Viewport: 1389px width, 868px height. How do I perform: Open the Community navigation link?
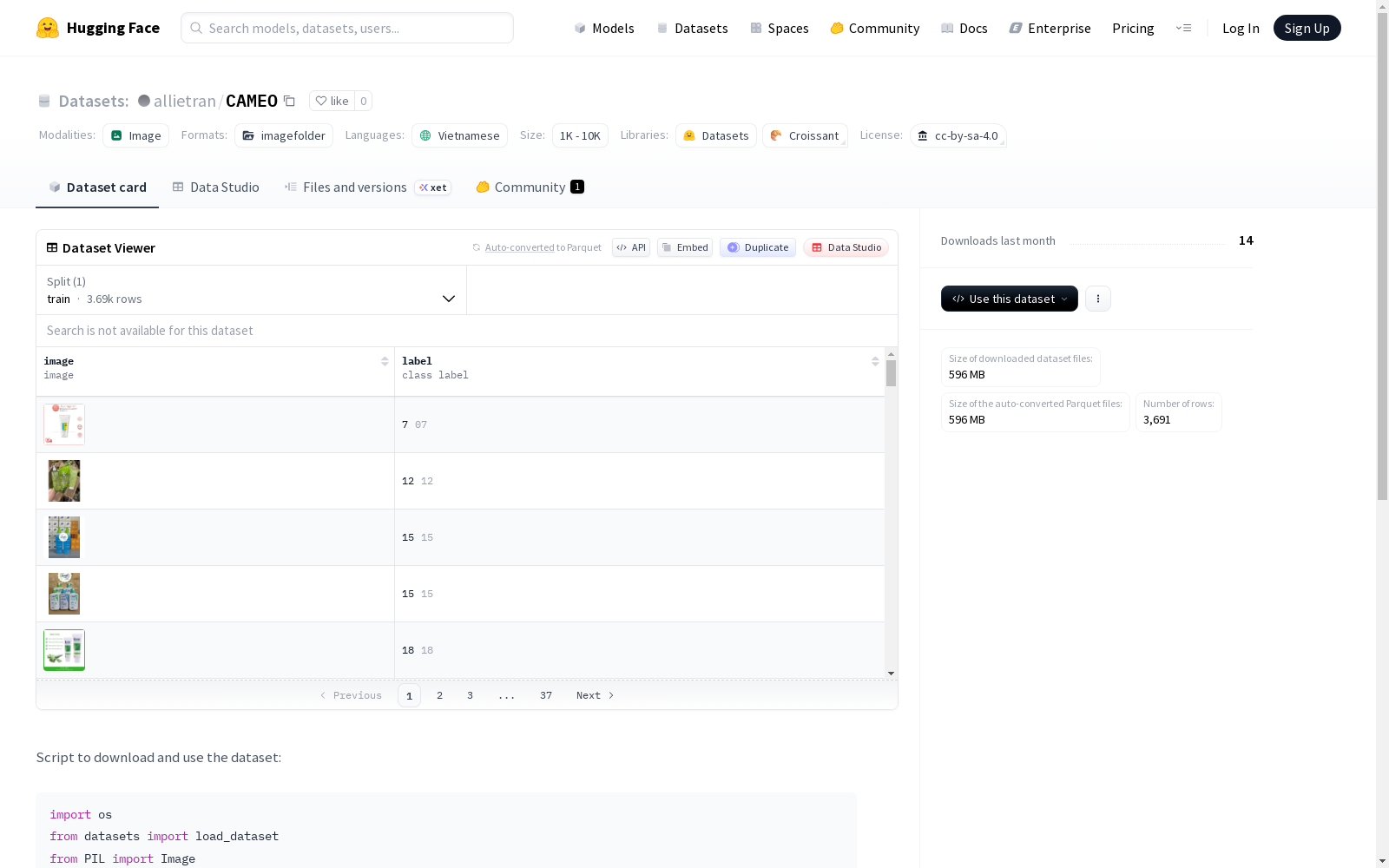tap(875, 28)
